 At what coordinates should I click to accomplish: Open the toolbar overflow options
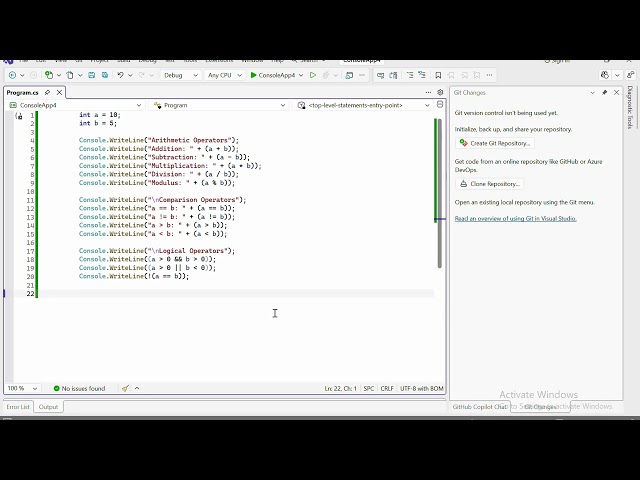[x=489, y=75]
